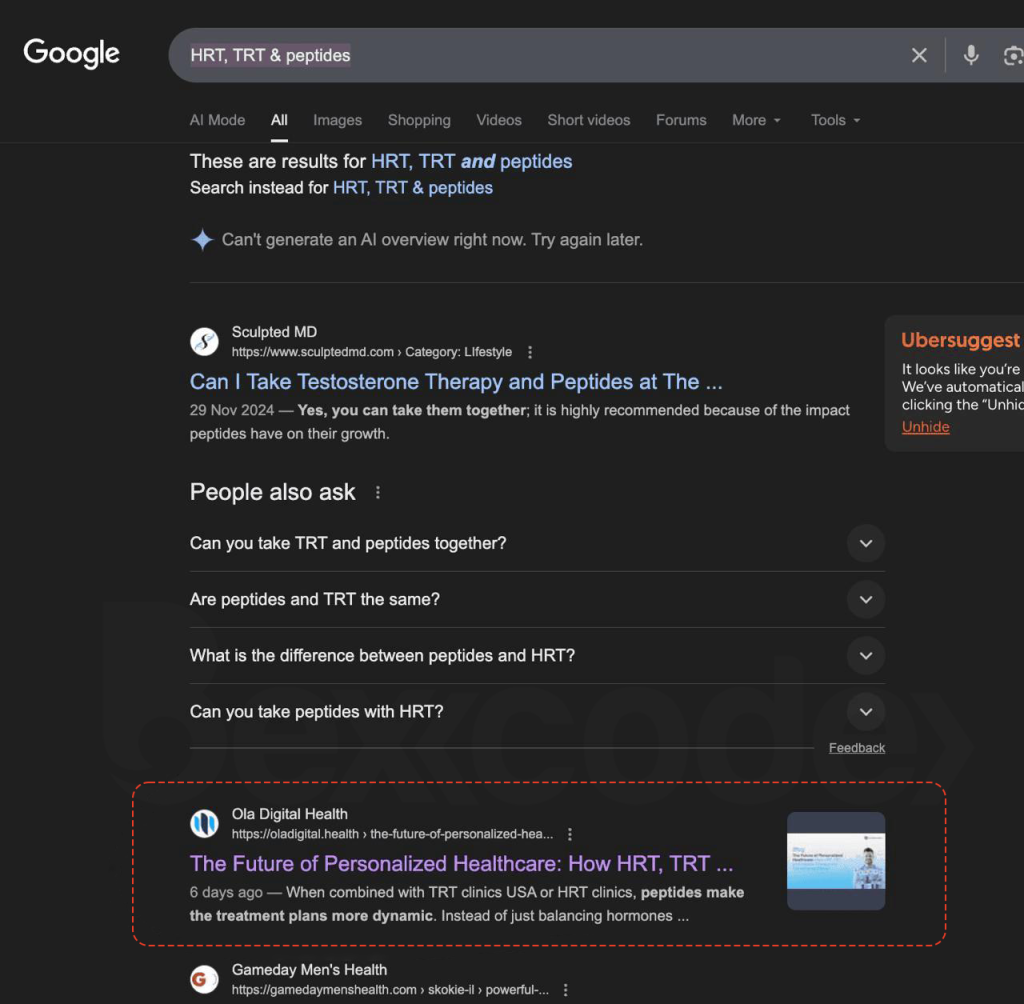Open "The Future of Personalized Healthcare" result link

click(x=461, y=863)
